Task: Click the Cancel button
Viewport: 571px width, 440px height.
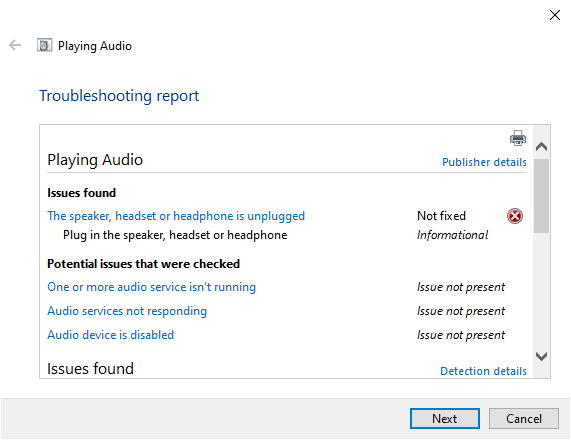Action: [x=524, y=419]
